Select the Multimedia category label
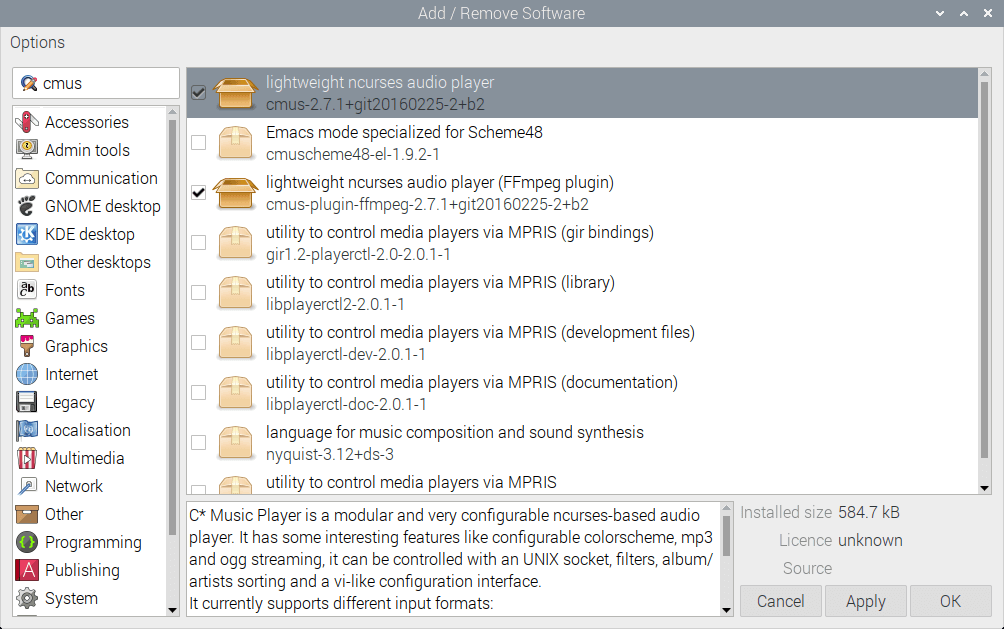This screenshot has height=629, width=1004. pos(85,459)
